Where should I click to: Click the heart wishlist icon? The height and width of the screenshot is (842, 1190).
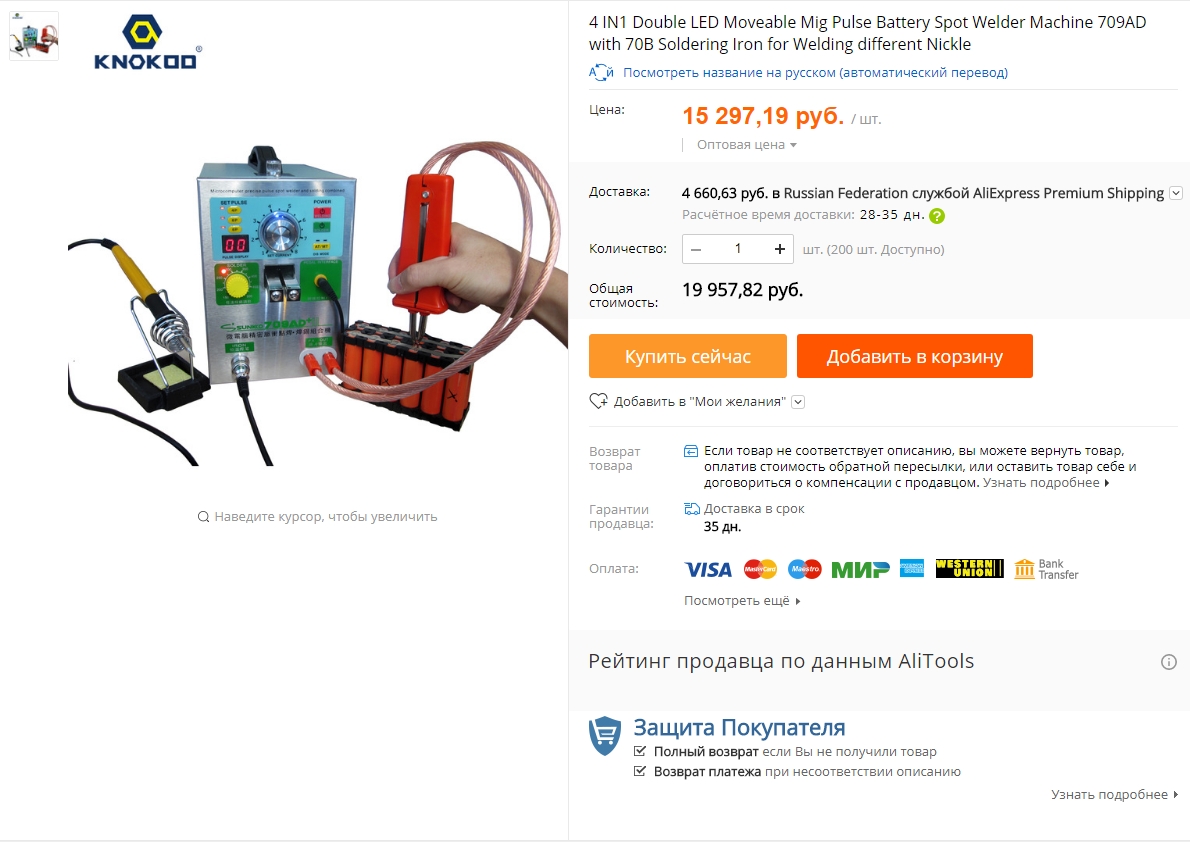click(x=599, y=401)
